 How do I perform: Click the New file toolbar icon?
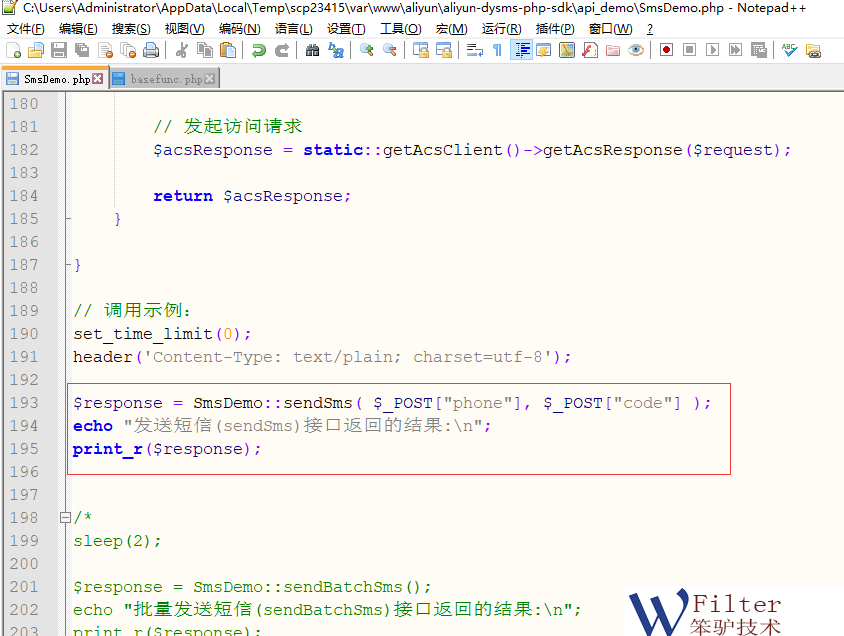point(14,50)
